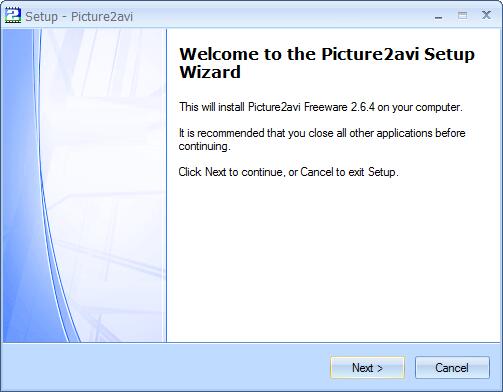Screen dimensions: 503x392
Task: Click the 'Click Next to continue' instruction line
Action: coord(288,172)
